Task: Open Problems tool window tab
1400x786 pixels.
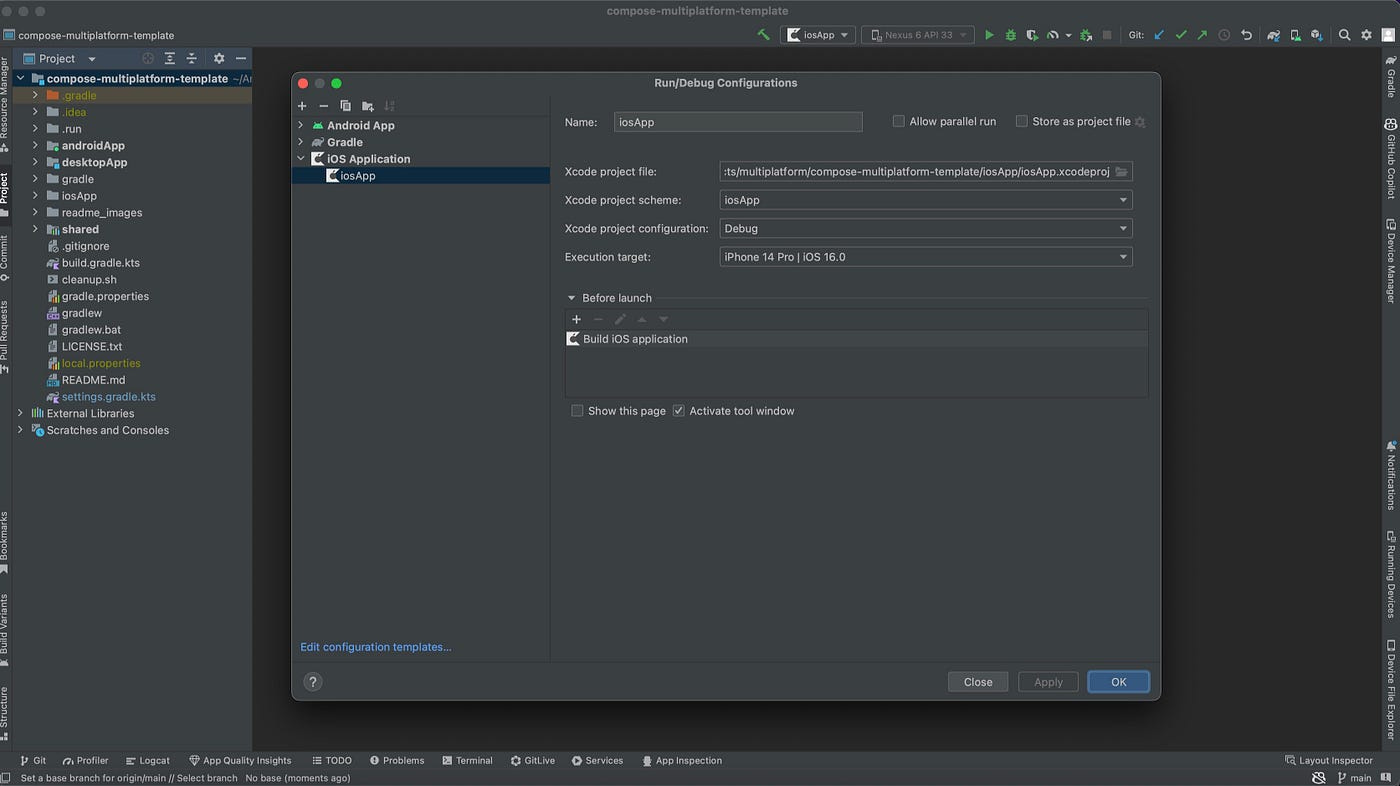Action: click(x=396, y=761)
